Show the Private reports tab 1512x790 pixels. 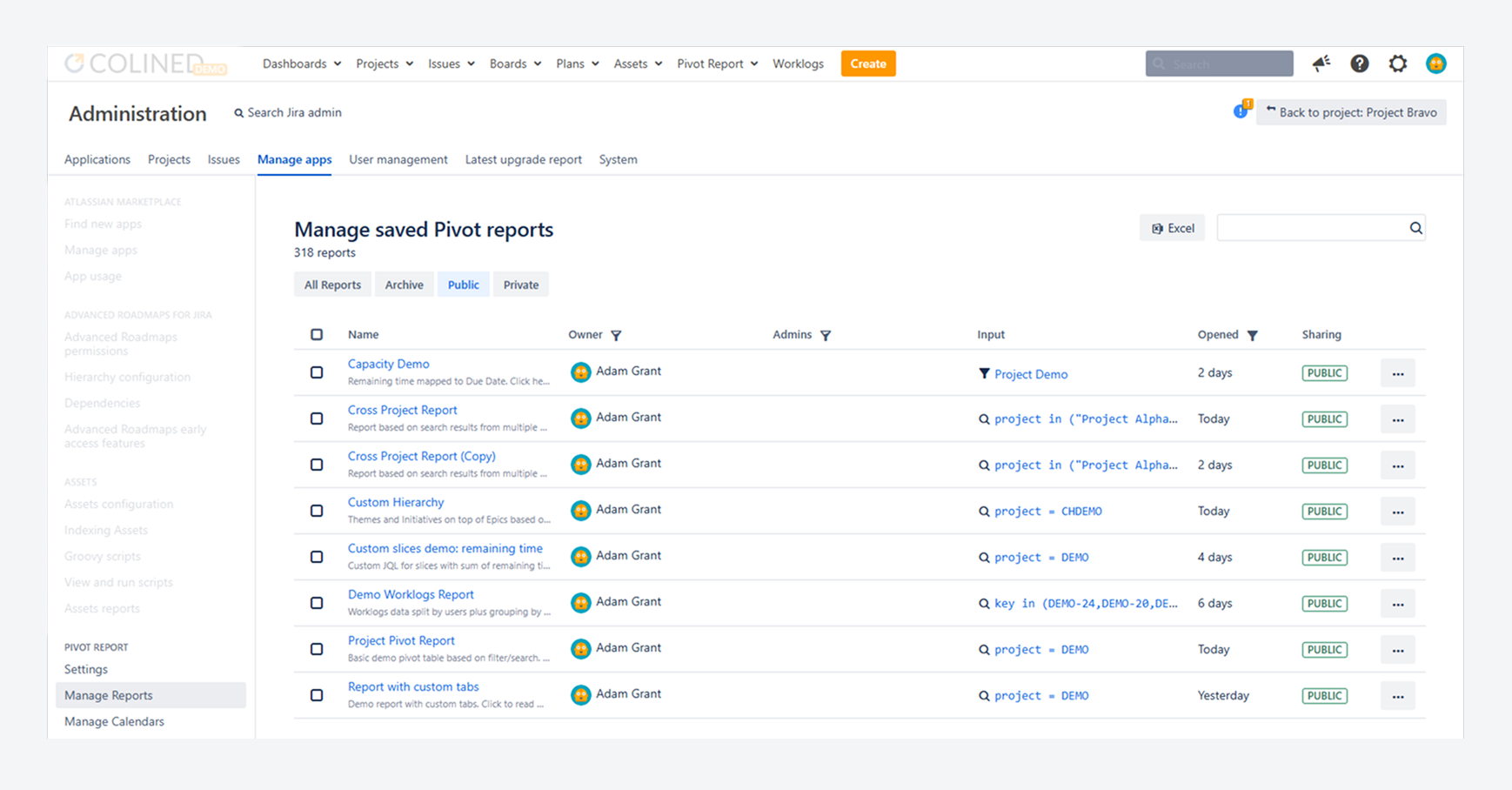pyautogui.click(x=521, y=285)
